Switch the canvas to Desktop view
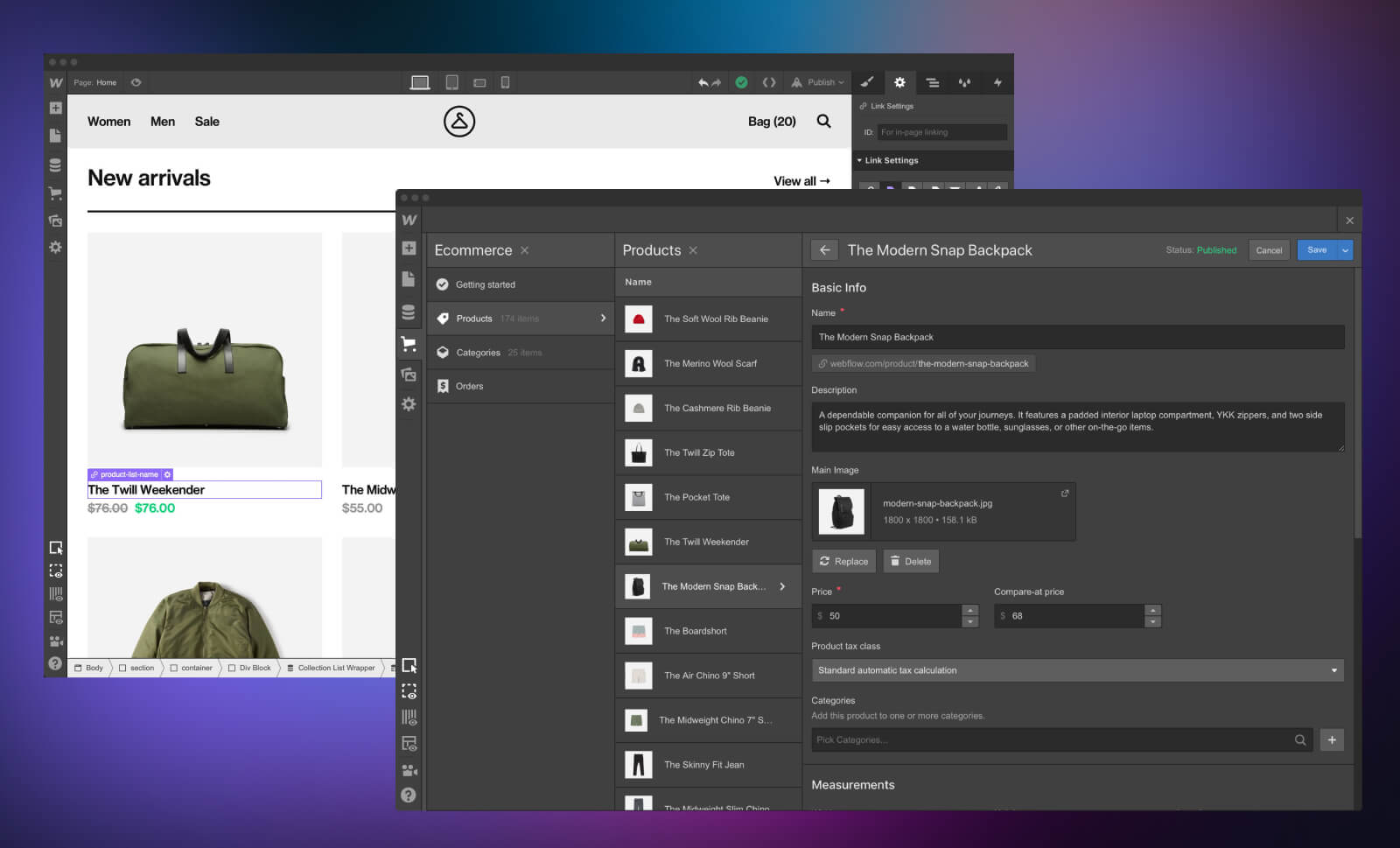 [x=420, y=82]
